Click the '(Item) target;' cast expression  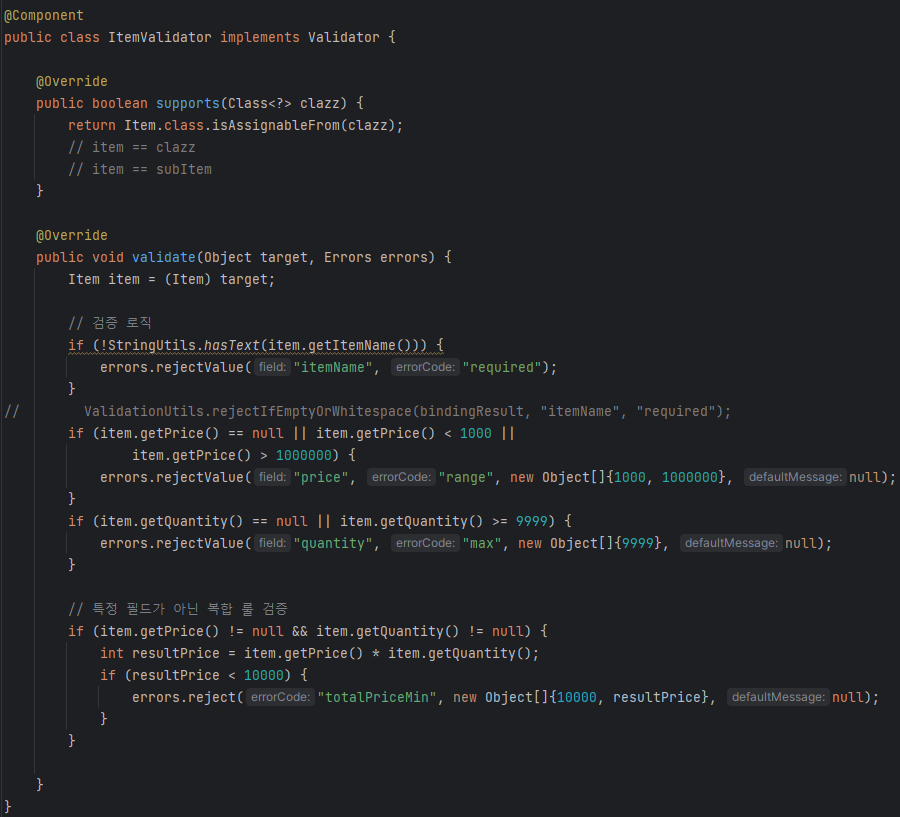[x=220, y=280]
